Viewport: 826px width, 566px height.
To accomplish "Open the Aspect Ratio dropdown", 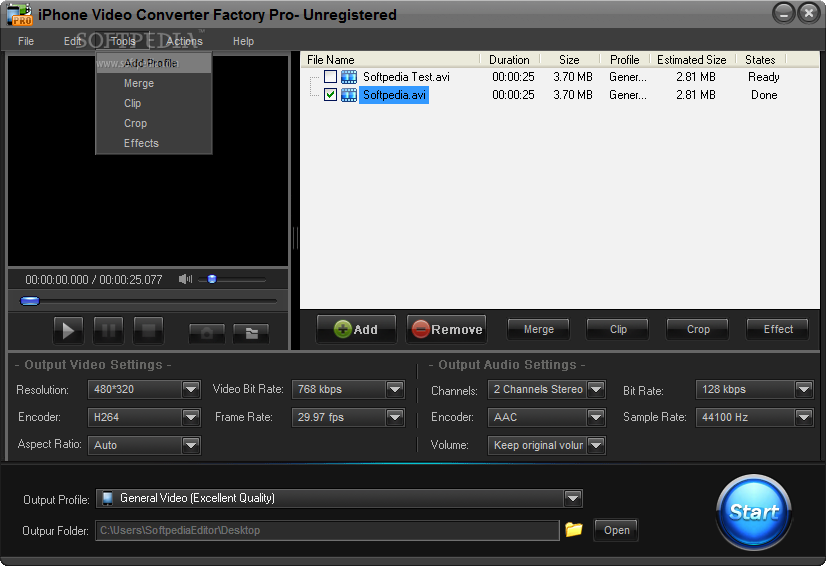I will (191, 445).
